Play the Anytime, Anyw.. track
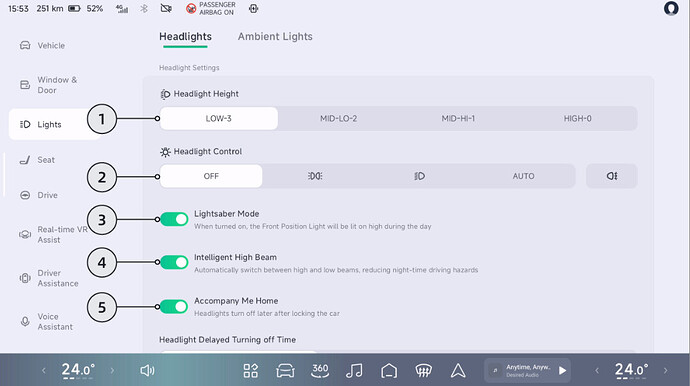 coord(562,371)
